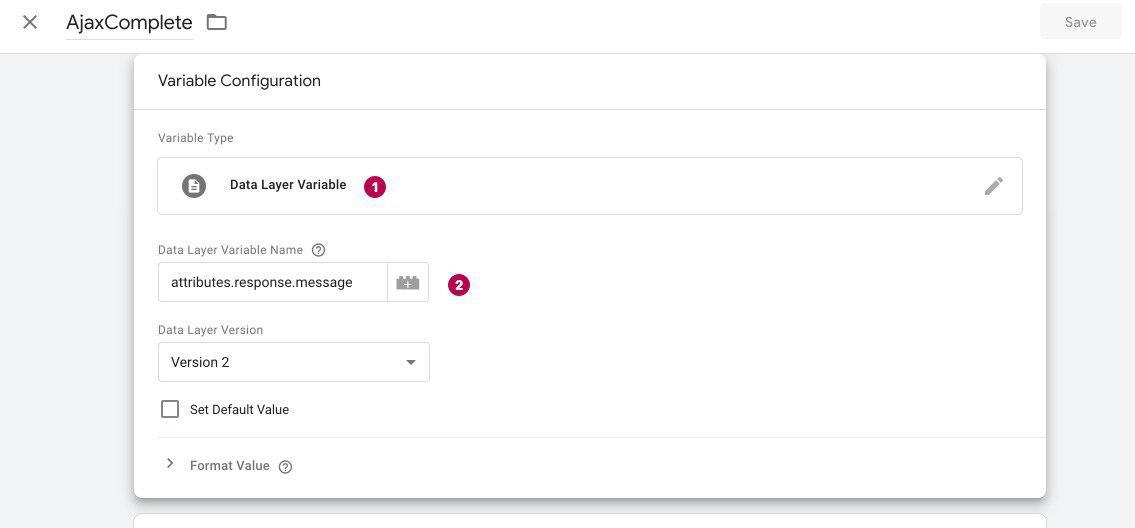Click the attributes.response.message input field
This screenshot has width=1135, height=528.
(x=273, y=282)
